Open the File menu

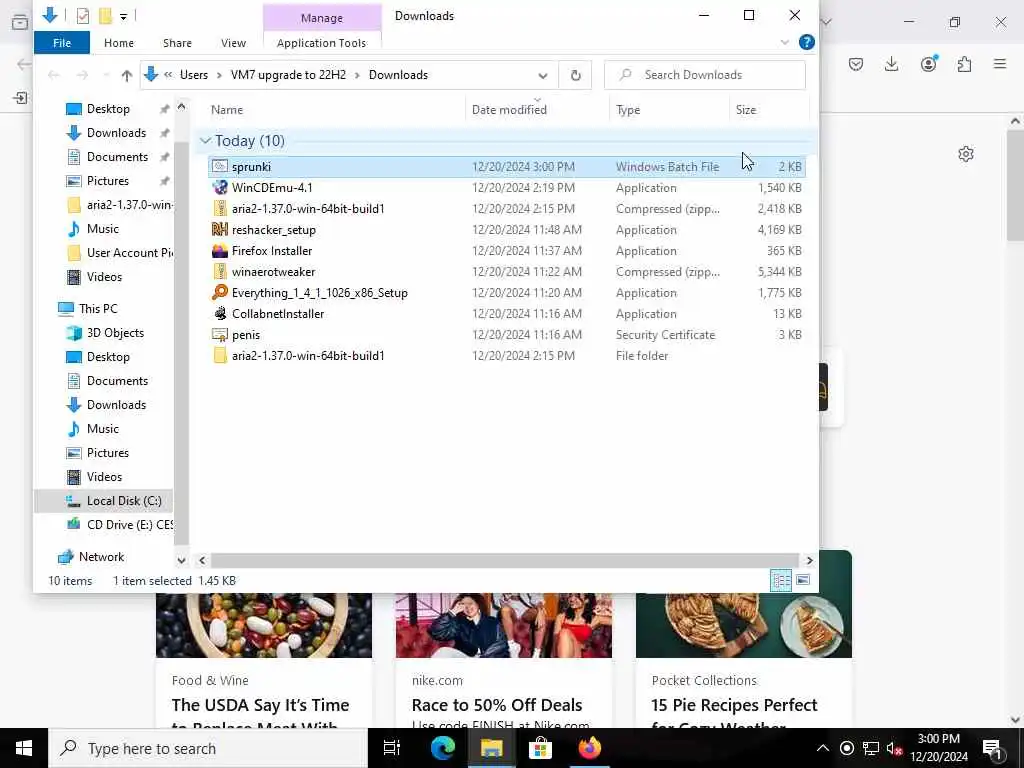[x=62, y=42]
